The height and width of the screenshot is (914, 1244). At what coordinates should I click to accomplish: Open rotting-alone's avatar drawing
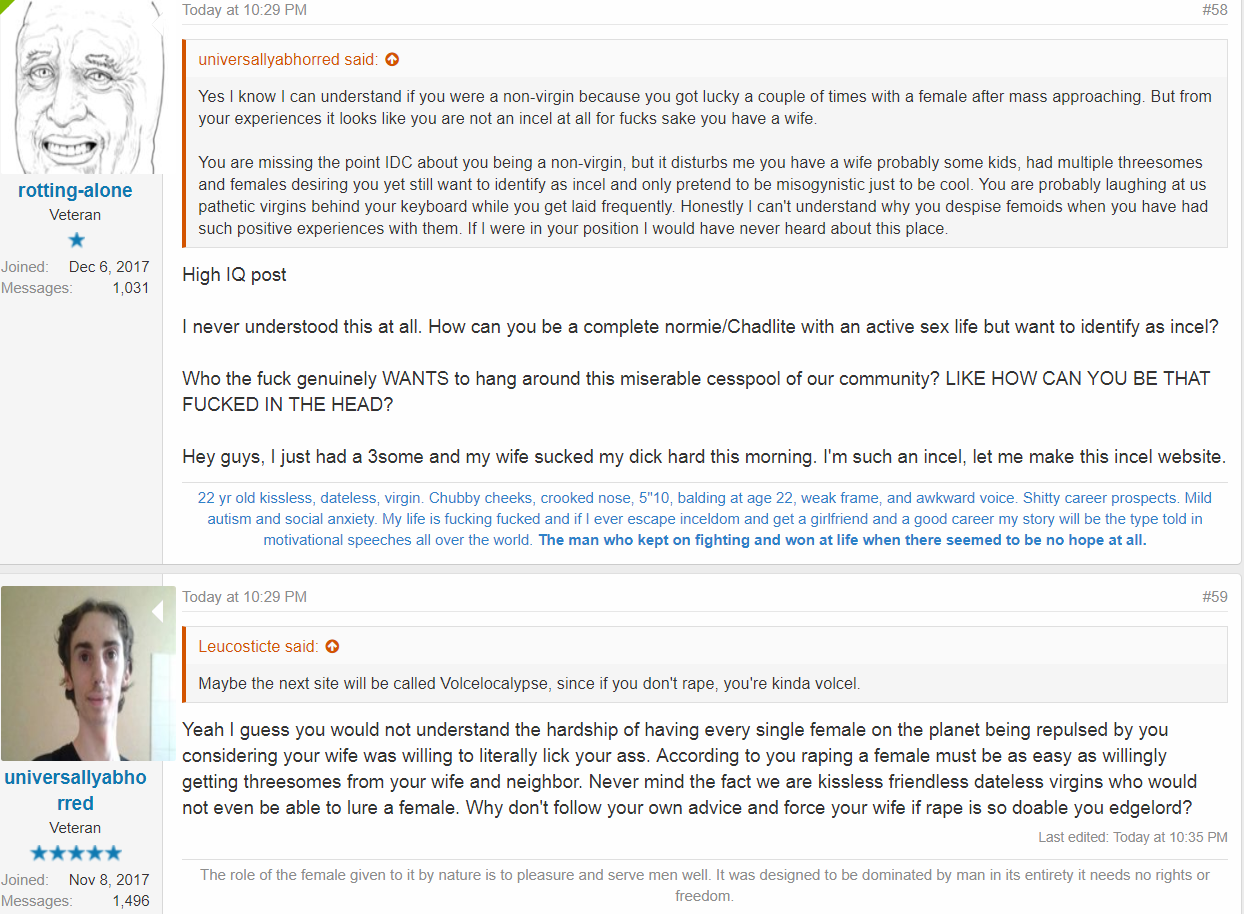pyautogui.click(x=81, y=87)
